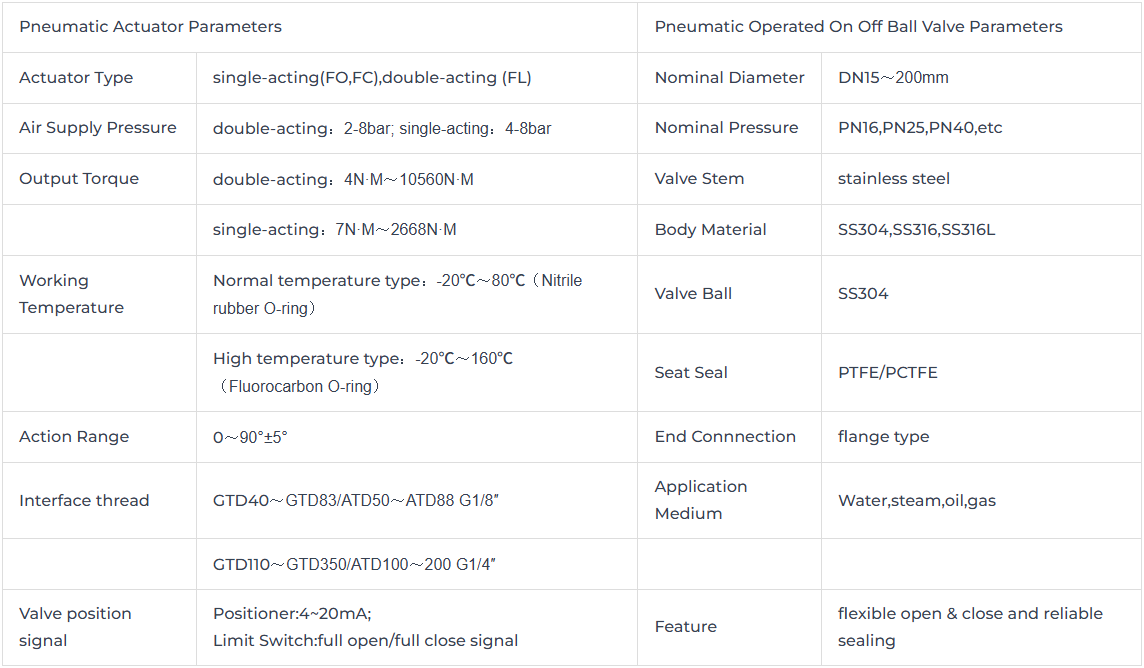Click the Working Temperature label

(x=72, y=294)
